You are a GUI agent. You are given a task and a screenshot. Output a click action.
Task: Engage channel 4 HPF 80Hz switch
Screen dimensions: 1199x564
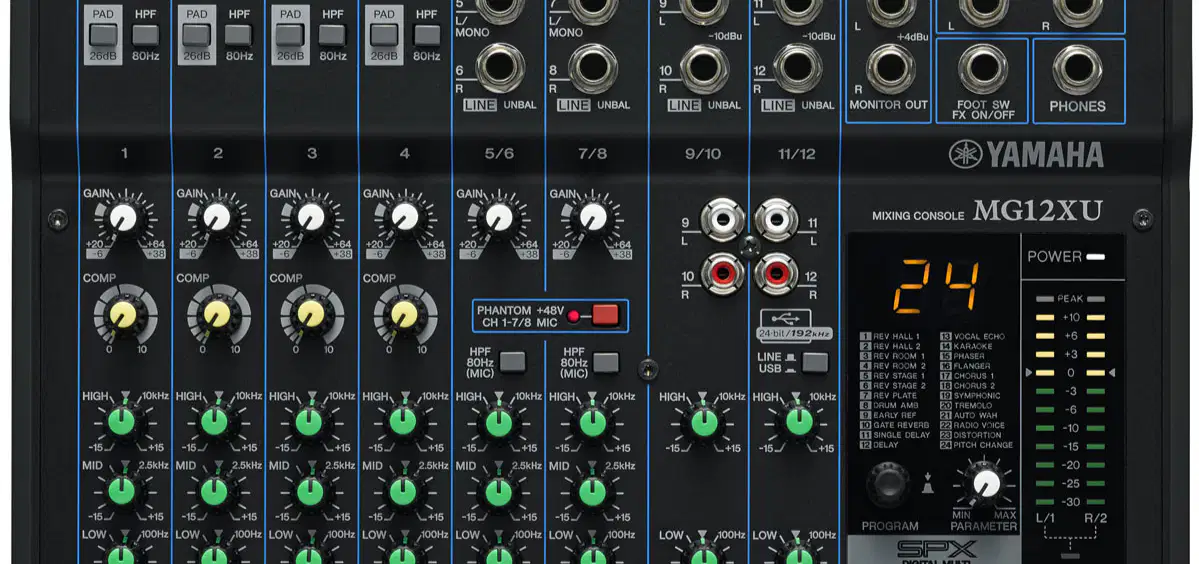[427, 35]
